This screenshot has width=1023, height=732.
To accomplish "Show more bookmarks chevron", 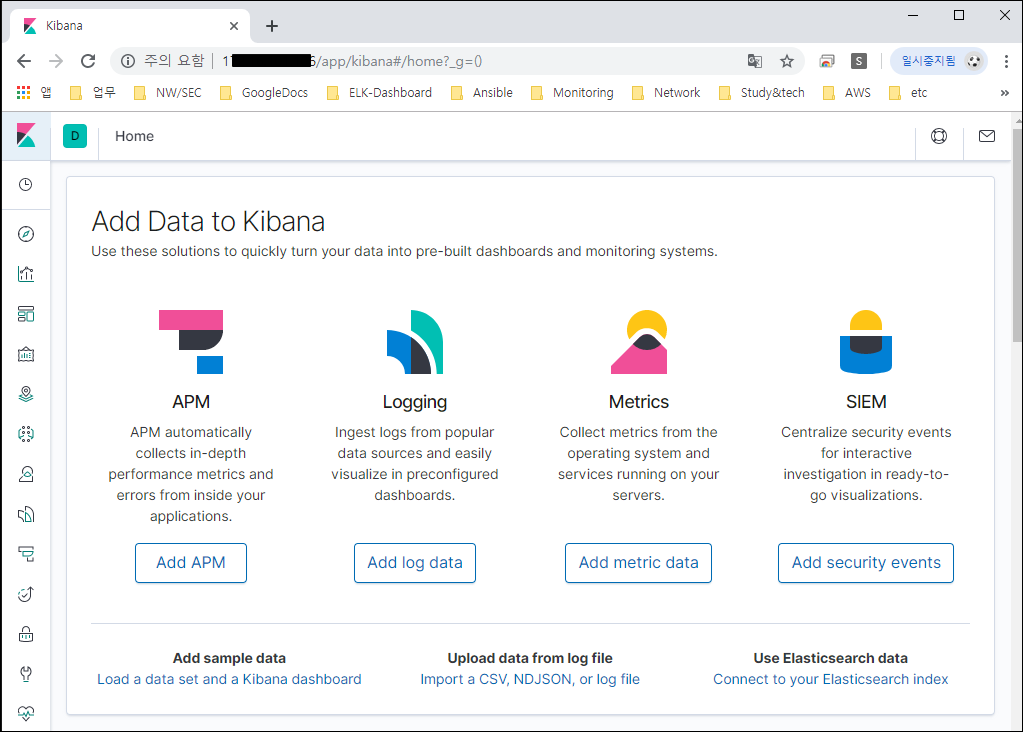I will [x=1005, y=93].
